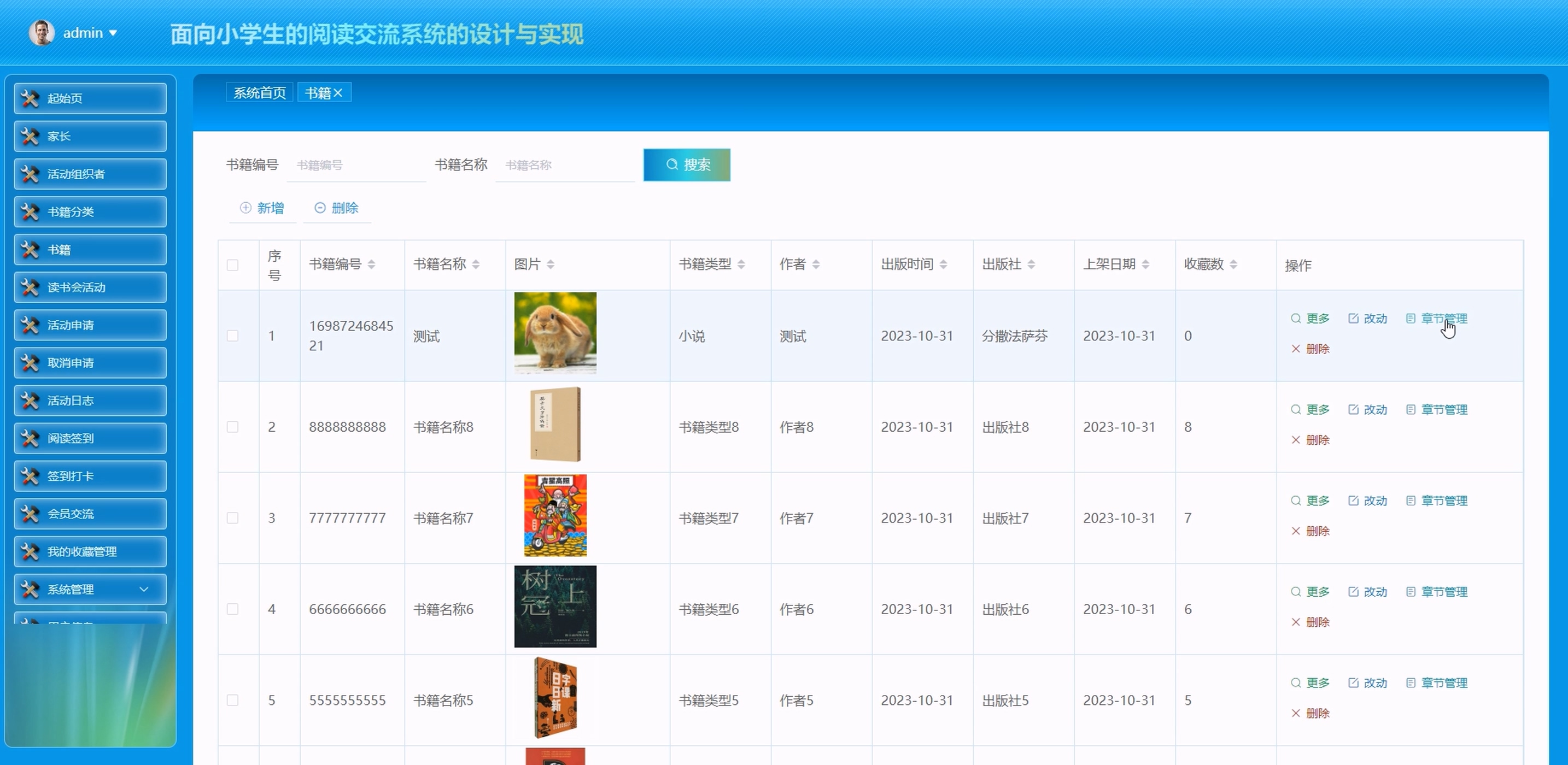
Task: Sort by the 收藏数 column arrows
Action: point(1233,264)
